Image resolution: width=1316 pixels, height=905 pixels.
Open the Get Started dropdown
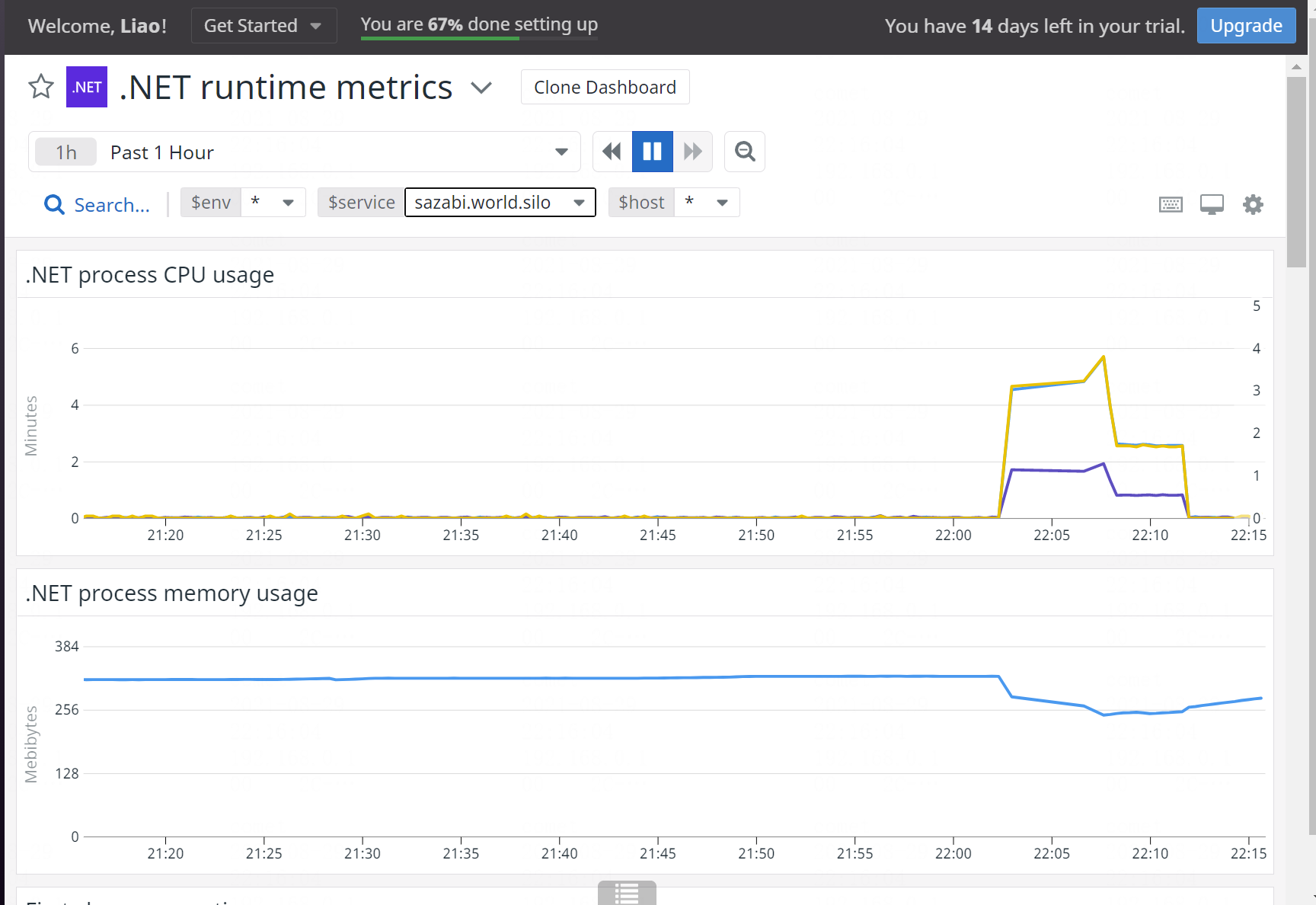pos(264,26)
